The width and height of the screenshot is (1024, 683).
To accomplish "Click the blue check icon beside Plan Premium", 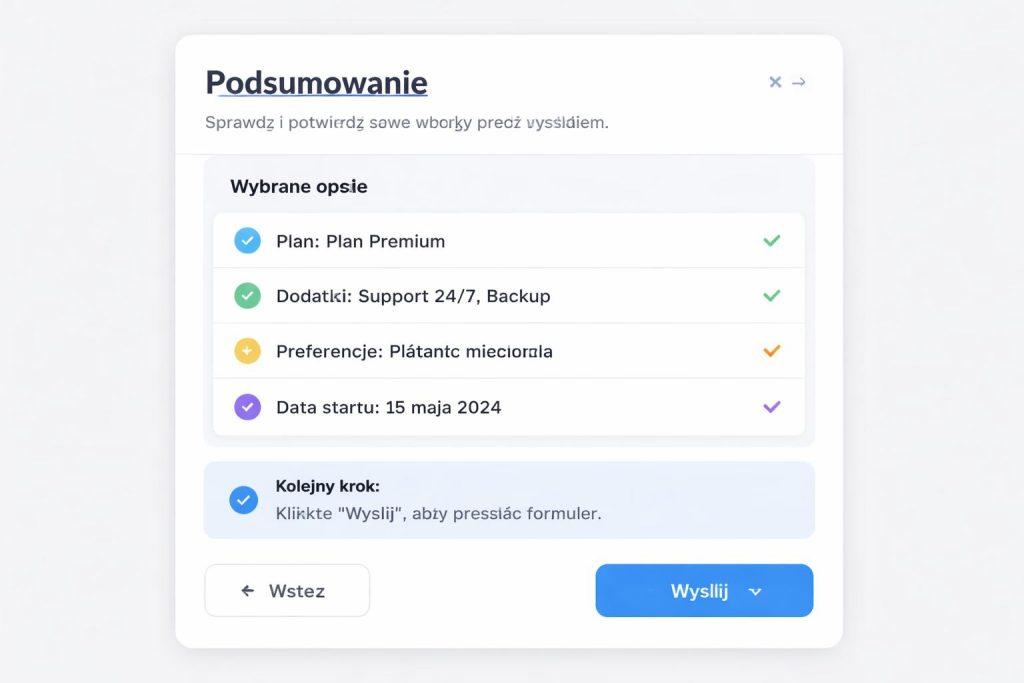I will 247,241.
